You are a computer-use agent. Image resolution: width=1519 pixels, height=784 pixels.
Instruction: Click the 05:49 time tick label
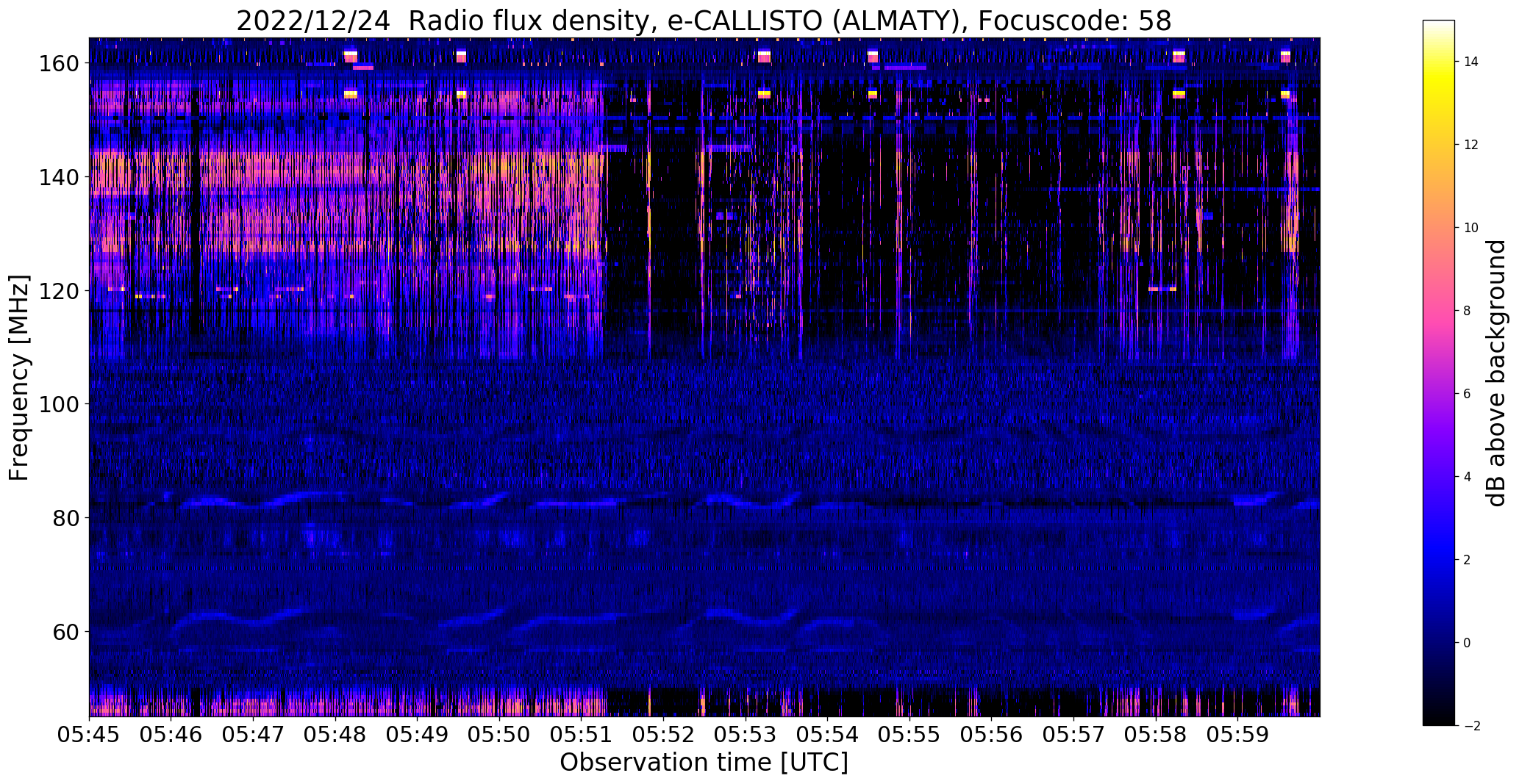coord(418,735)
